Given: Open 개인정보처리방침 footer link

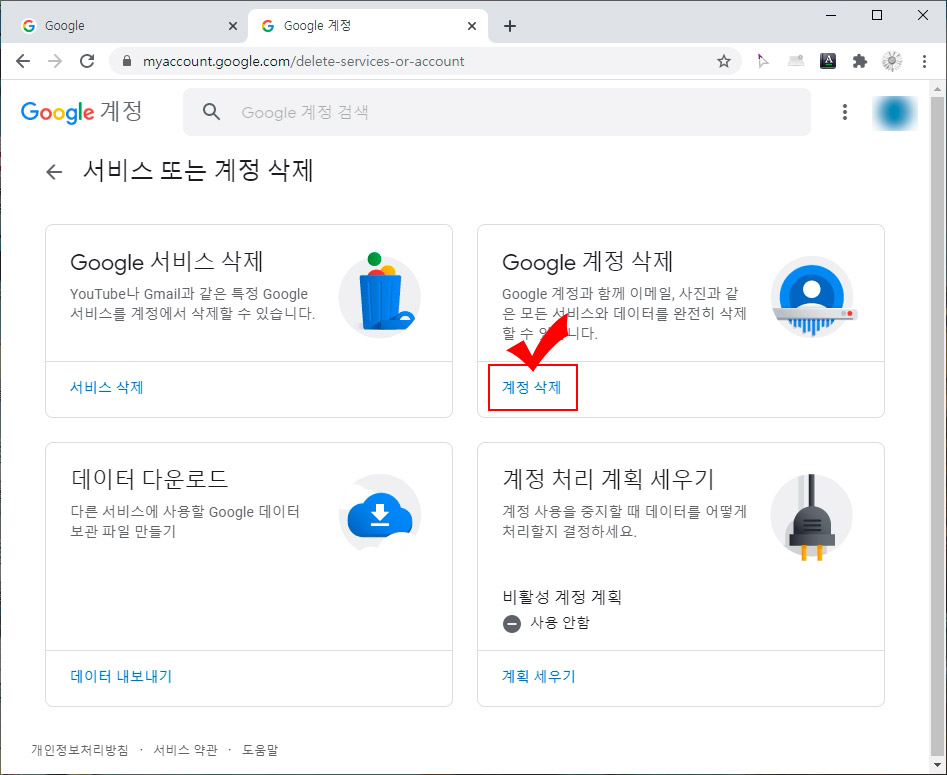Looking at the screenshot, I should (80, 750).
